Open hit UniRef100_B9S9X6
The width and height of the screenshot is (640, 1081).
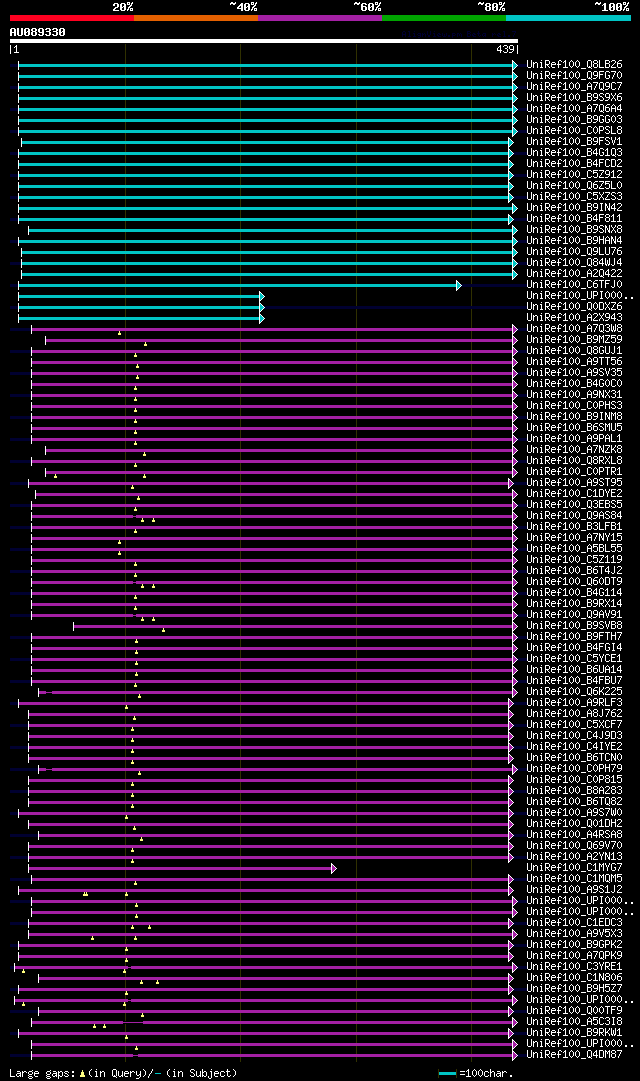click(x=574, y=98)
